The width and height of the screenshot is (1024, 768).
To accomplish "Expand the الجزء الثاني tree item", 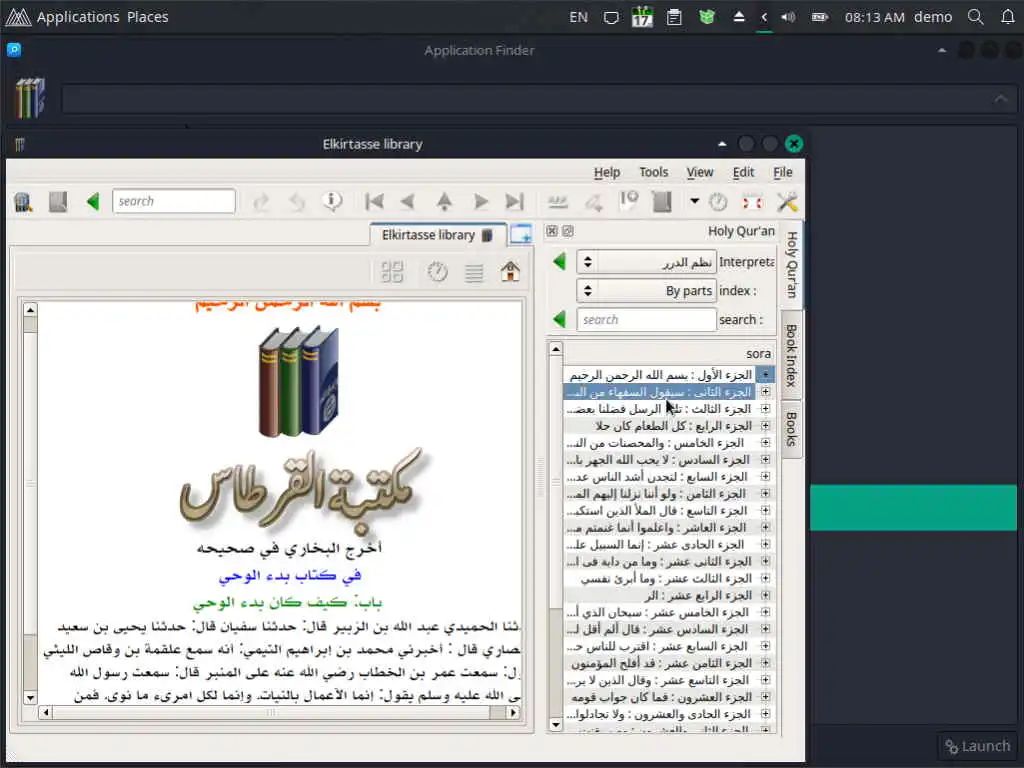I will 765,392.
